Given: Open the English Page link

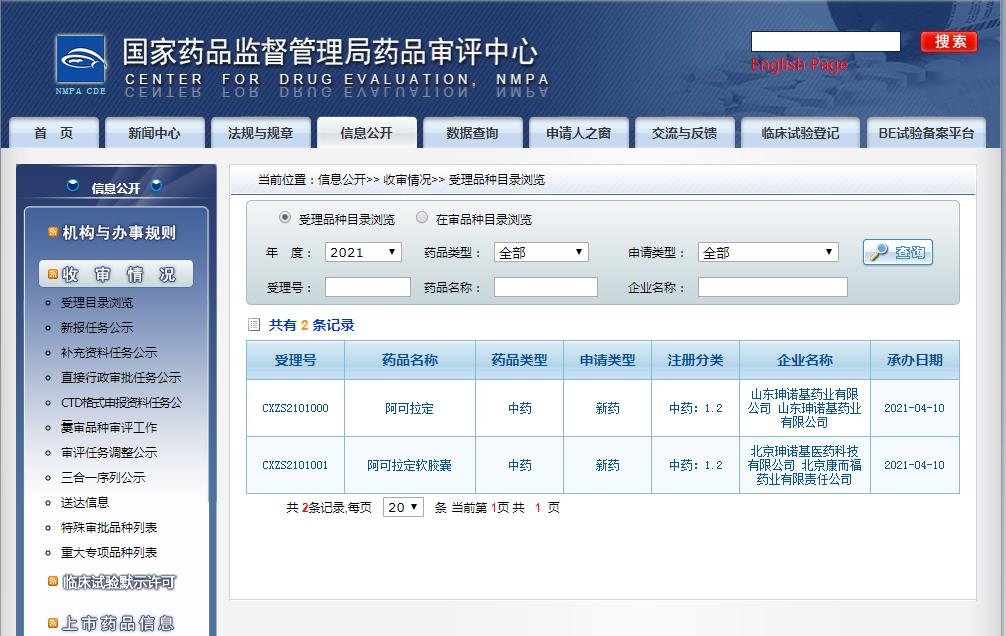Looking at the screenshot, I should point(798,65).
